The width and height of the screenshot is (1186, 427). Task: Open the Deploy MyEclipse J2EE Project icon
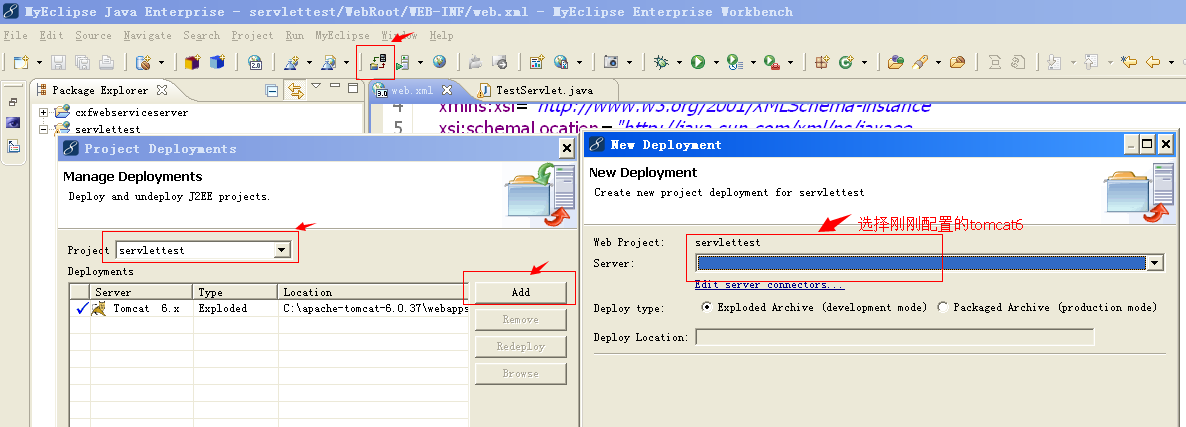click(x=378, y=63)
